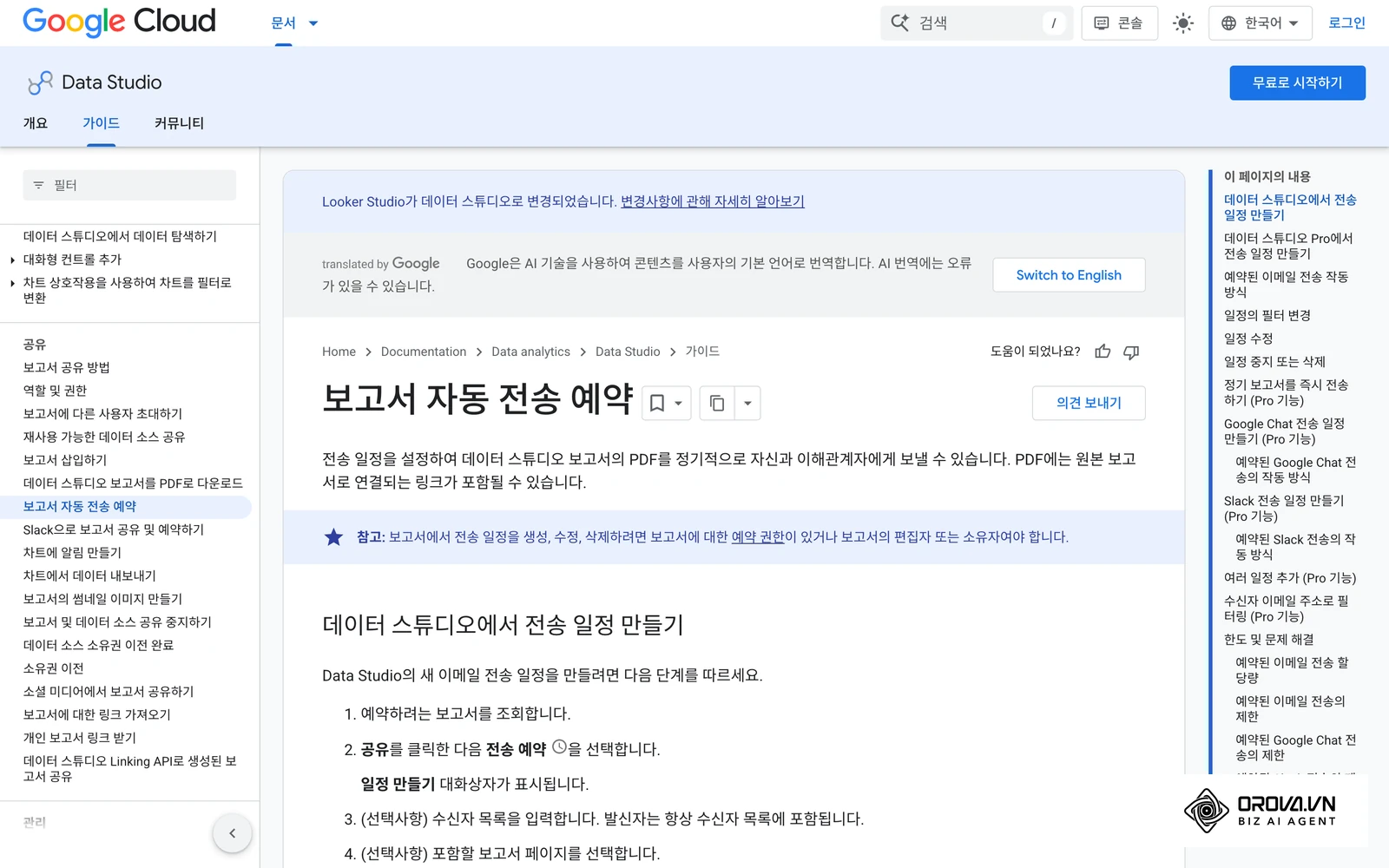Click the Data analytics breadcrumb
The width and height of the screenshot is (1389, 868).
click(530, 352)
